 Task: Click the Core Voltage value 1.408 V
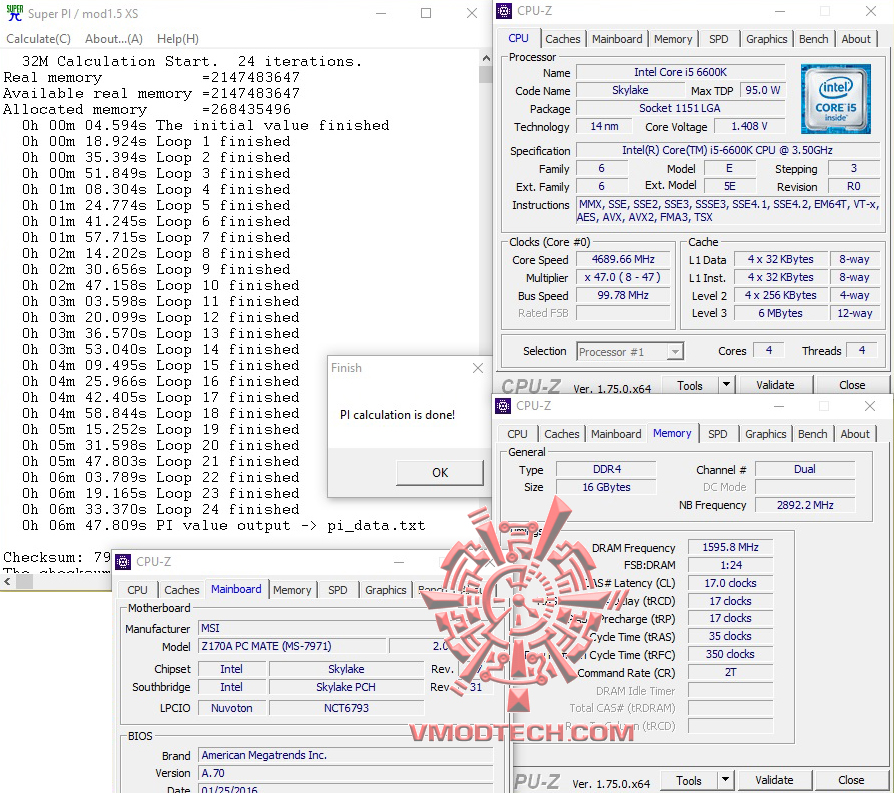pos(749,126)
